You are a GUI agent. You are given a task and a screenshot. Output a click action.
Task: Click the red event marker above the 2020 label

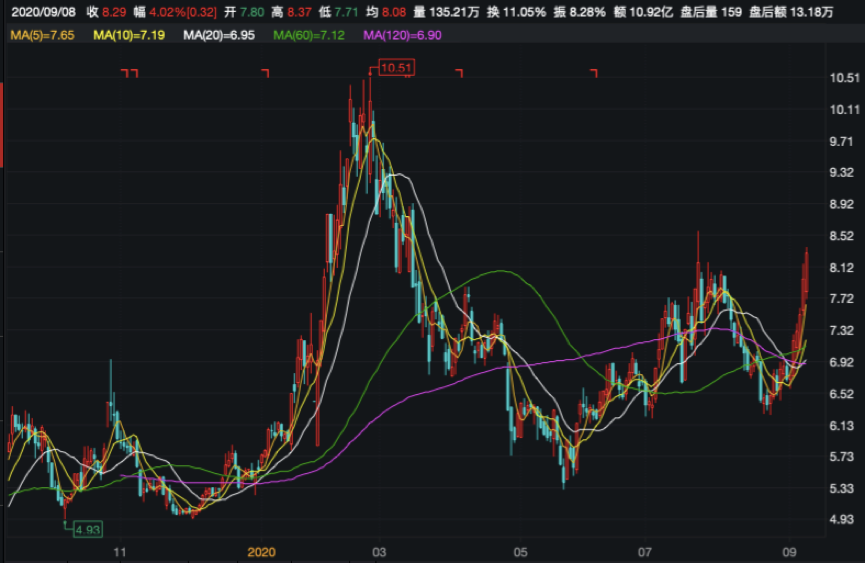click(266, 73)
